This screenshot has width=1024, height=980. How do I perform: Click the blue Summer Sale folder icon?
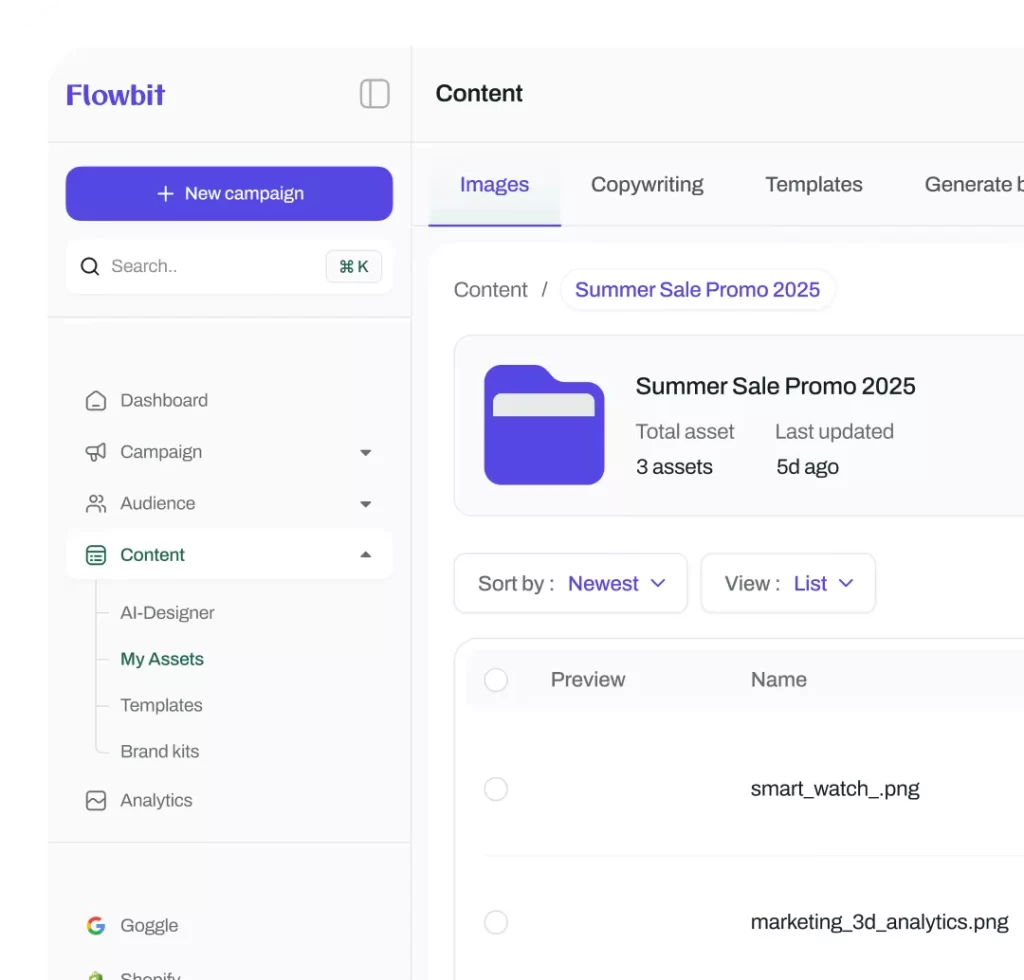tap(544, 424)
